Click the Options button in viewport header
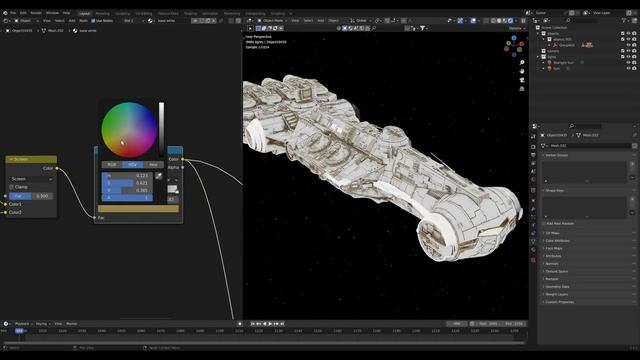This screenshot has width=640, height=360. [516, 28]
